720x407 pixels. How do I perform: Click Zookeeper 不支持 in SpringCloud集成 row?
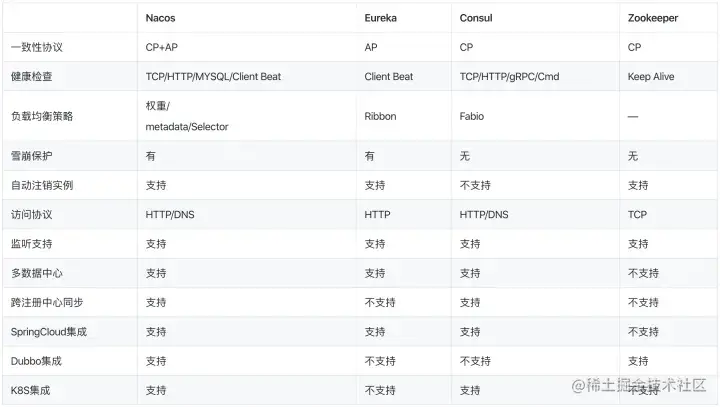click(643, 332)
